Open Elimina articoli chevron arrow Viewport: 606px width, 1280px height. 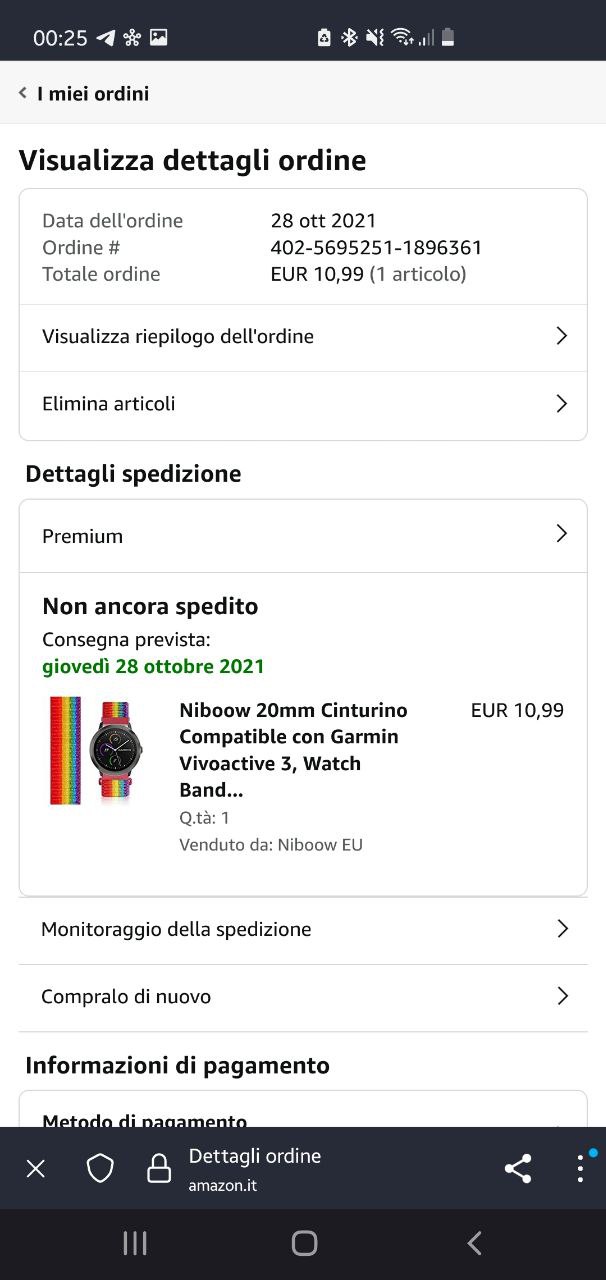pos(561,404)
